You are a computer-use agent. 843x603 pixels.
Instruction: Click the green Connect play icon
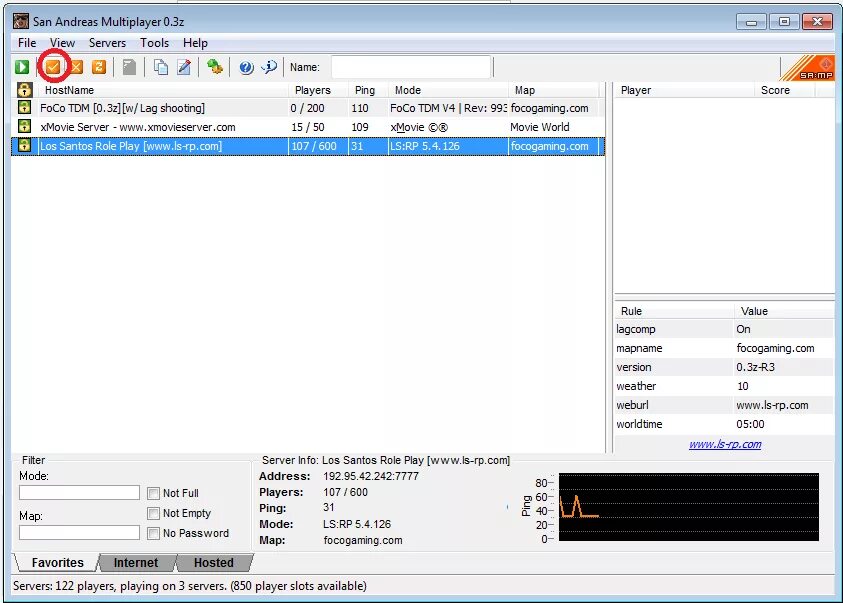coord(22,67)
